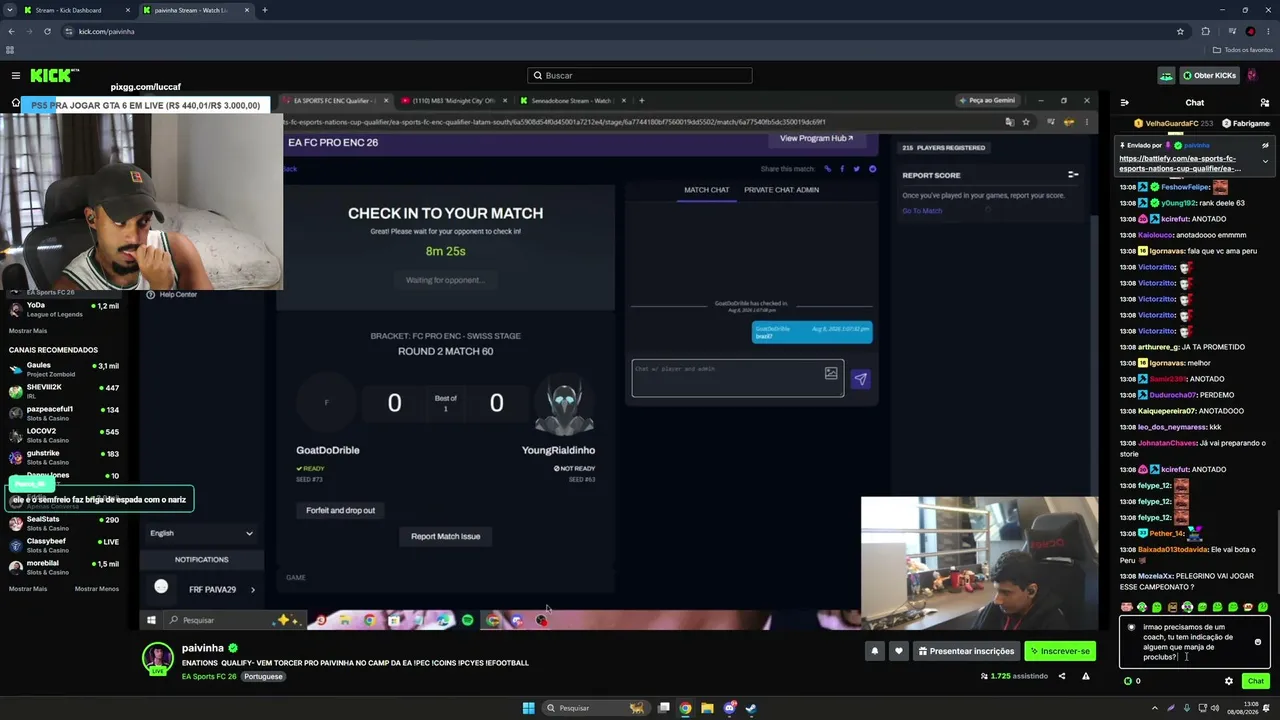Open Classybeef channel in the sidebar
The image size is (1280, 720).
pyautogui.click(x=64, y=546)
